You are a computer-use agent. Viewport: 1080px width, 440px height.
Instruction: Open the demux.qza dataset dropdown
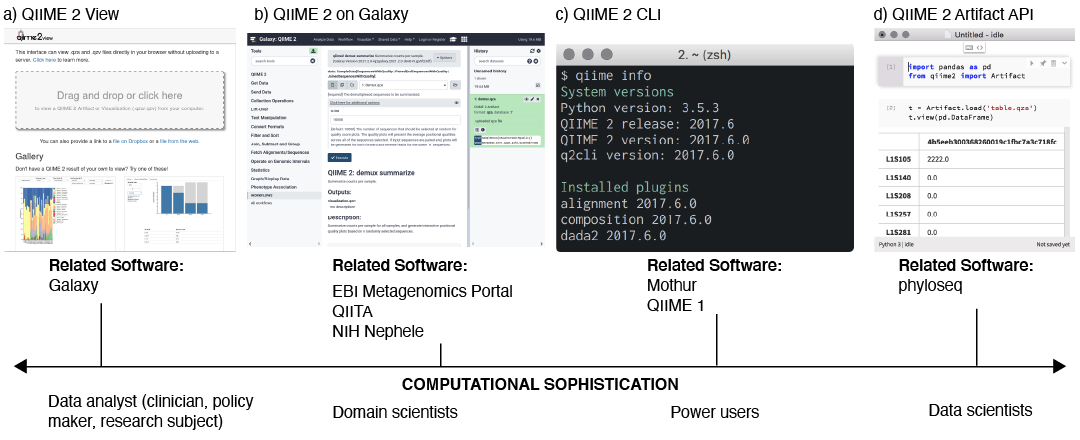[402, 85]
